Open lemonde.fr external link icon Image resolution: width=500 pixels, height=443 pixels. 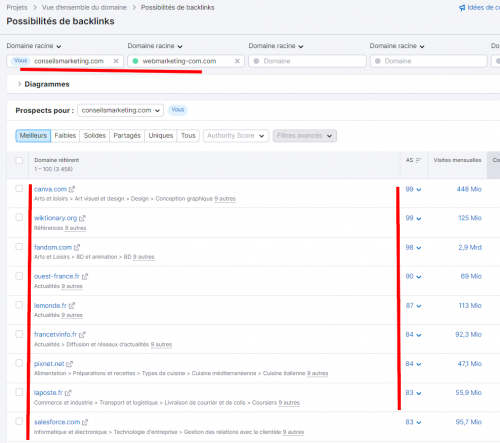click(72, 305)
